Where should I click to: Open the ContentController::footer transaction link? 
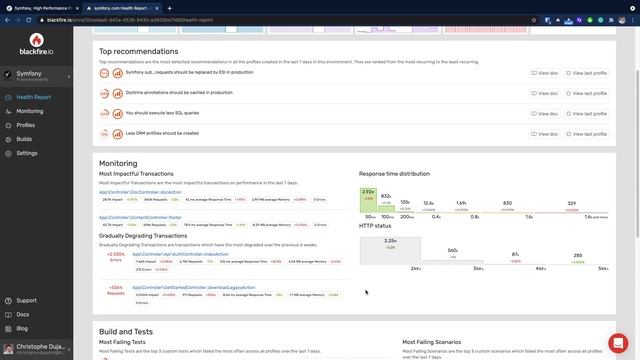click(x=140, y=218)
